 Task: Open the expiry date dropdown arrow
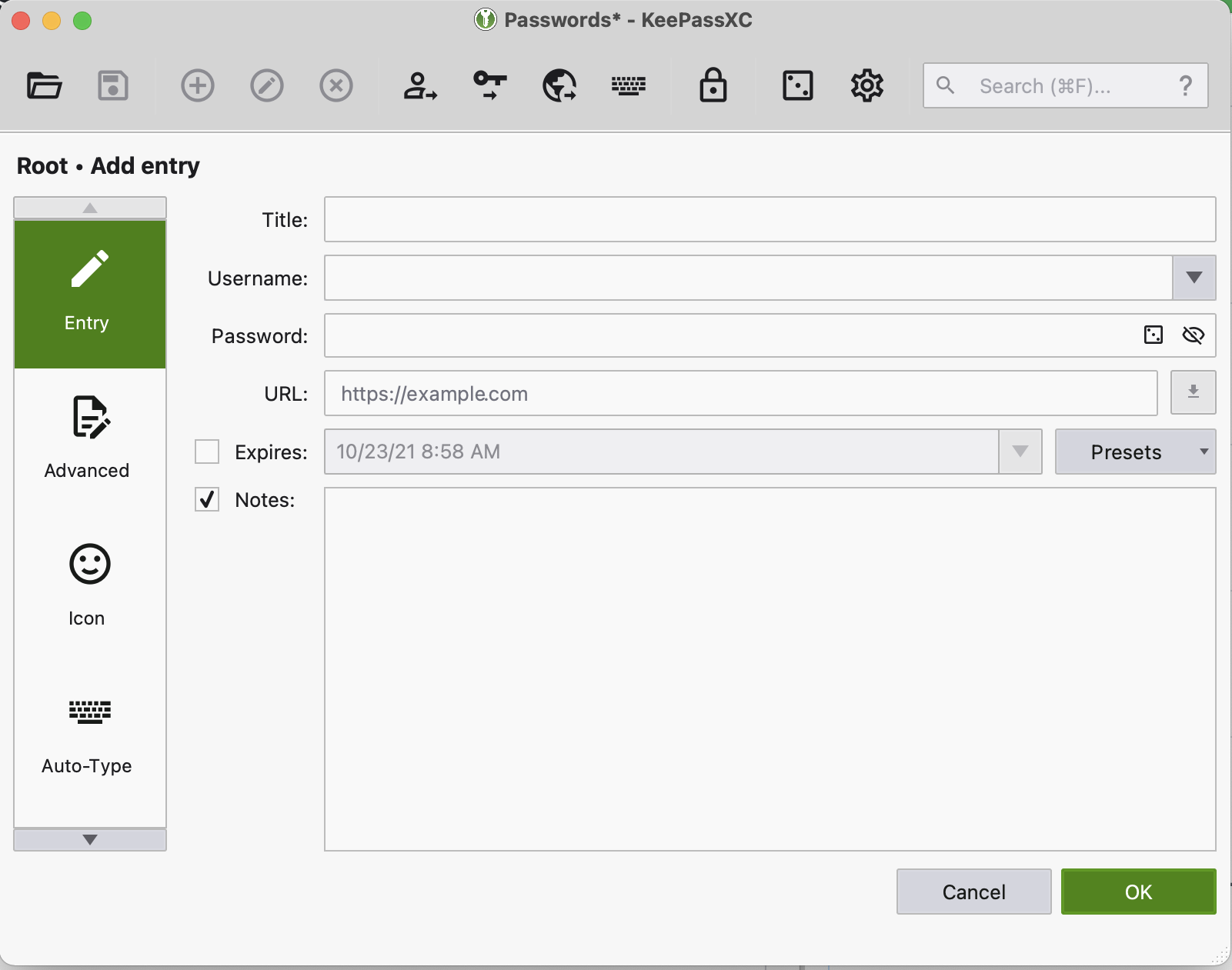pos(1020,452)
